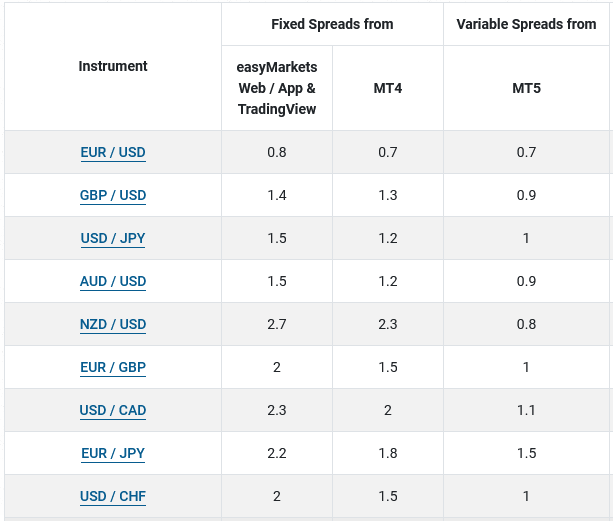Click the EUR / GBP instrument link
Image resolution: width=613 pixels, height=521 pixels.
pyautogui.click(x=113, y=368)
